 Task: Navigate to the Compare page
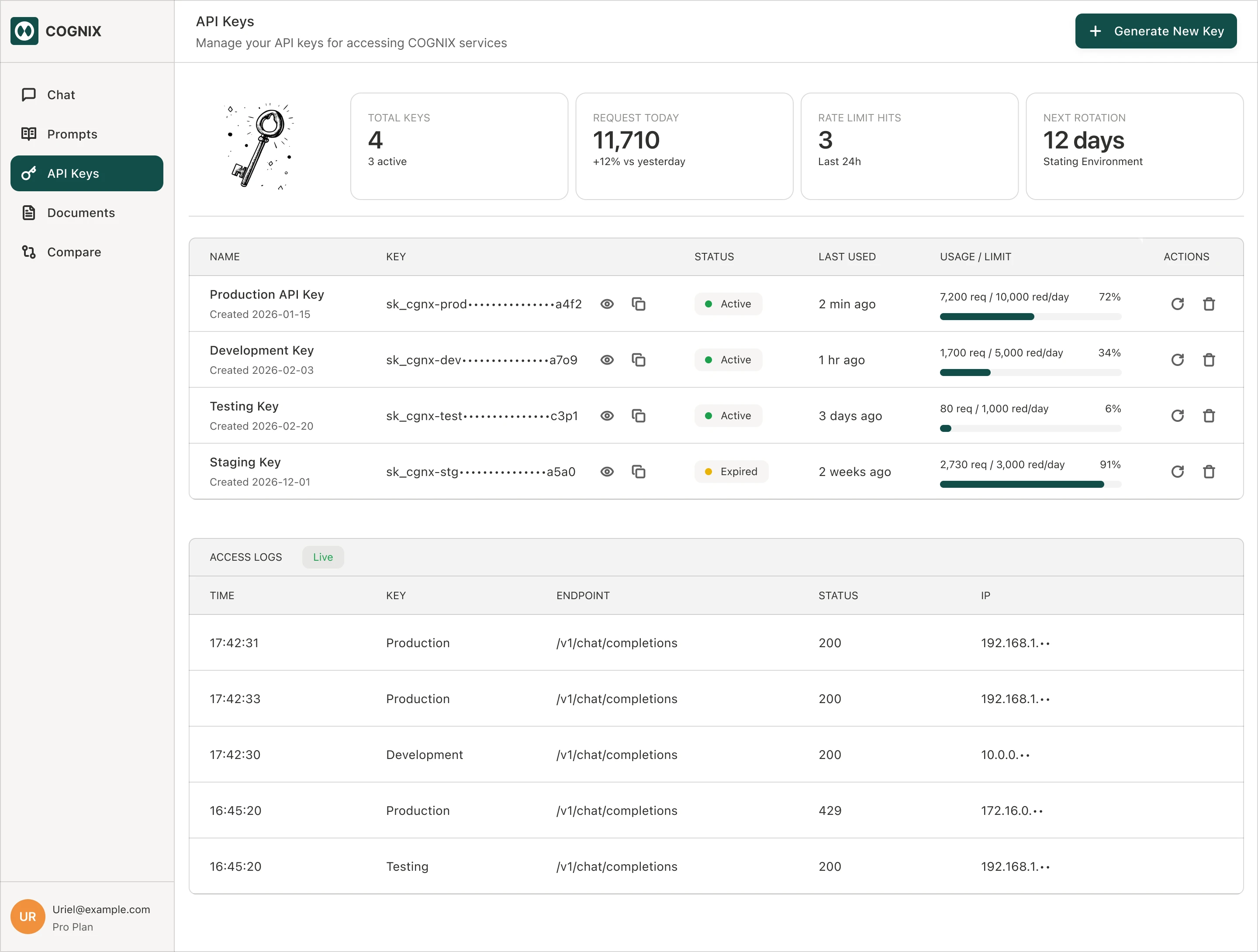pyautogui.click(x=74, y=252)
